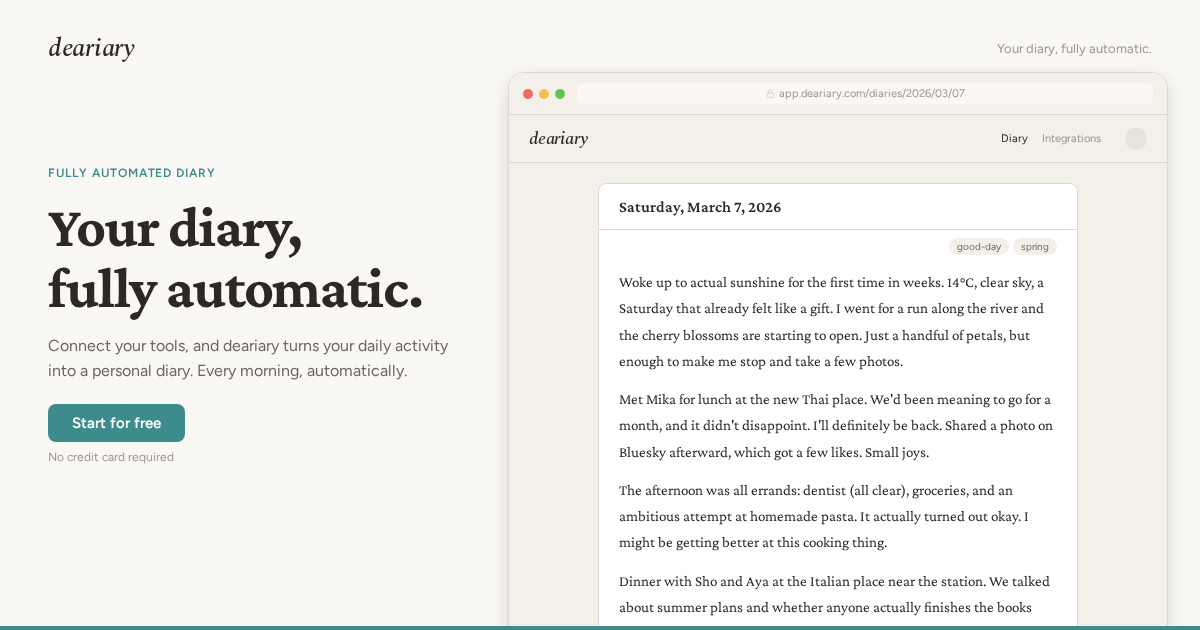
Task: Click the No credit card required text
Action: click(x=111, y=457)
